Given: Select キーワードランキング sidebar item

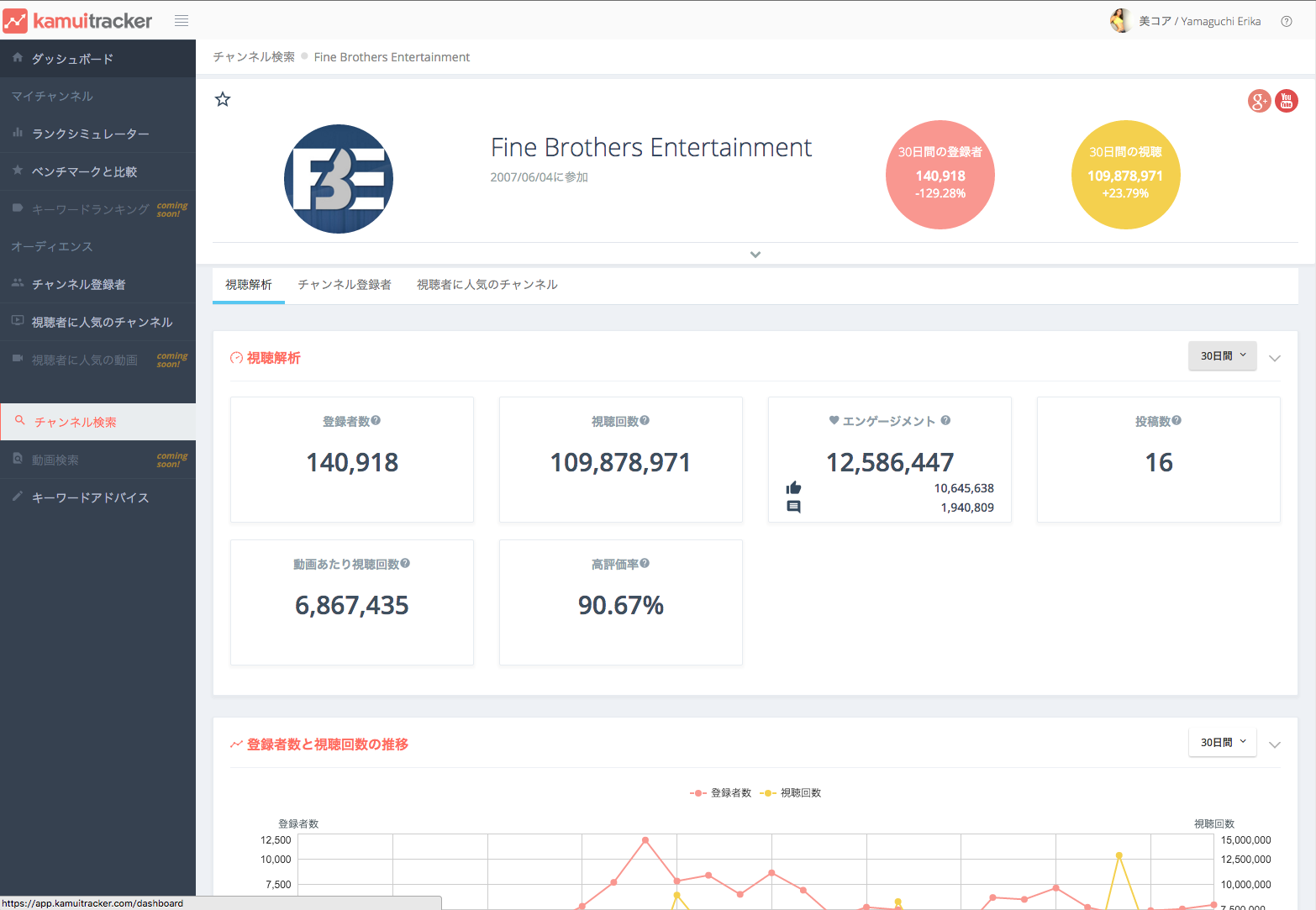Looking at the screenshot, I should [x=97, y=209].
